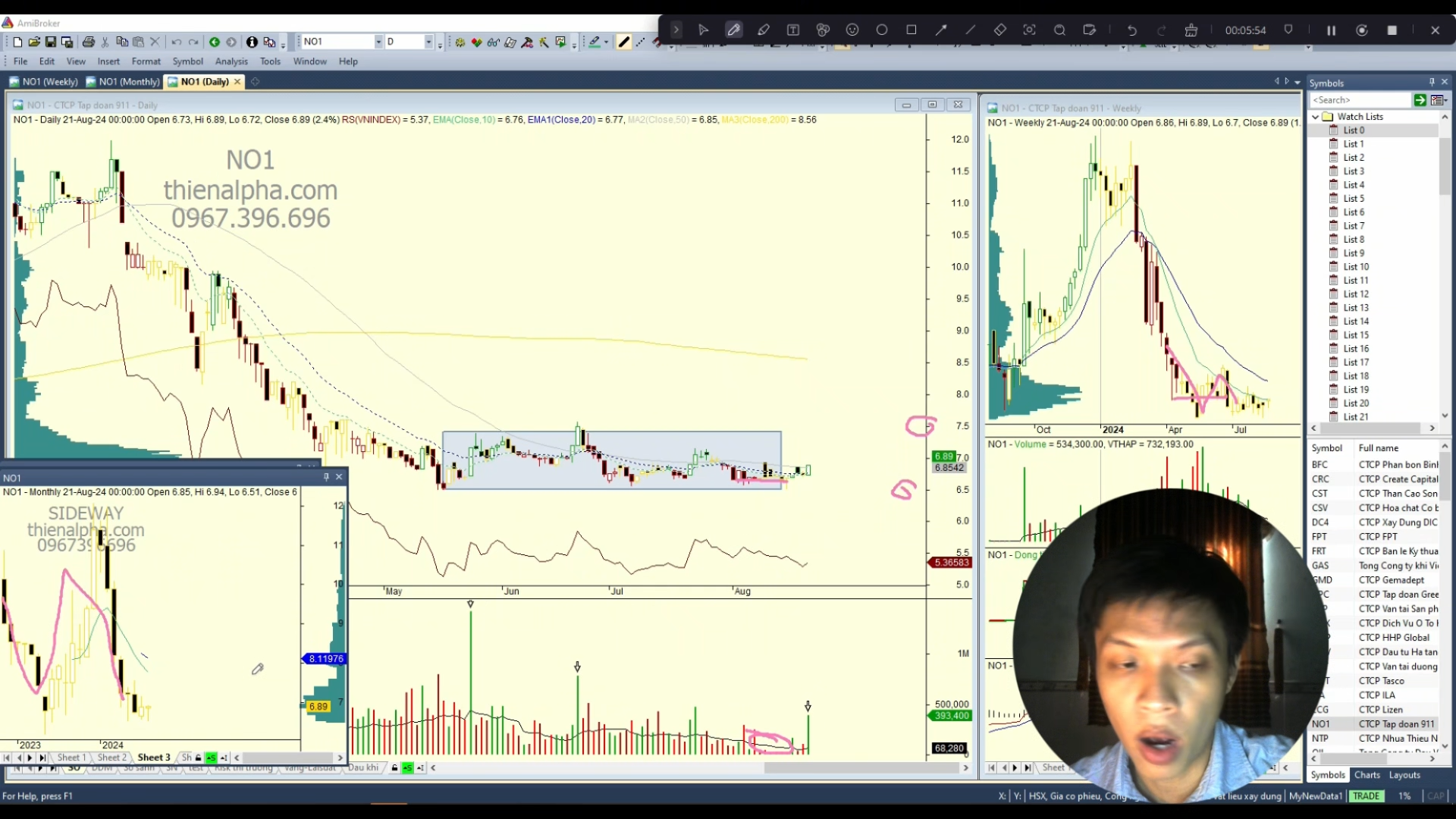
Task: Switch to Sheet 2 in monthly pane
Action: 111,758
